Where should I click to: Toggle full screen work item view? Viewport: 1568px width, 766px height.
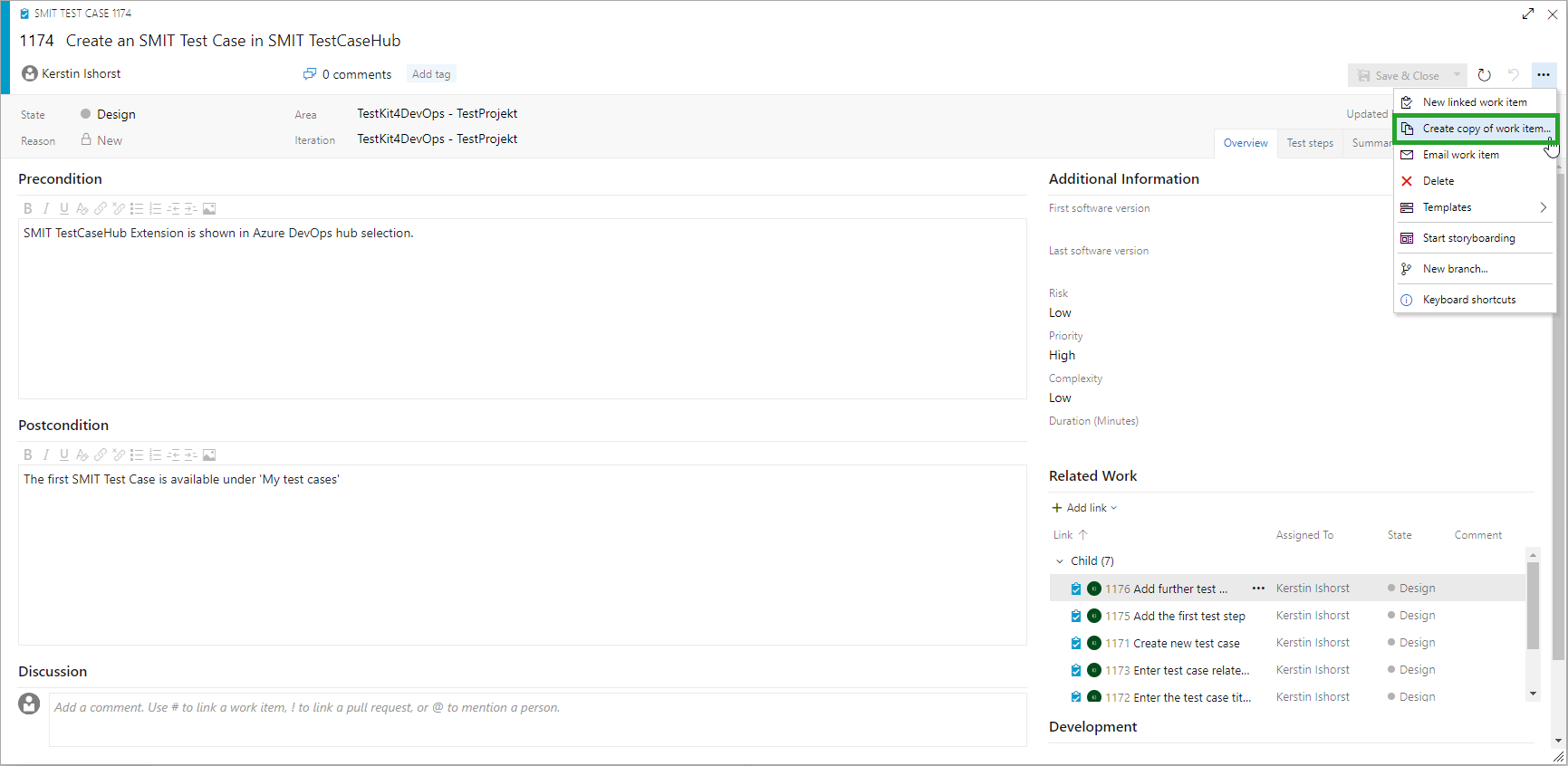point(1528,14)
